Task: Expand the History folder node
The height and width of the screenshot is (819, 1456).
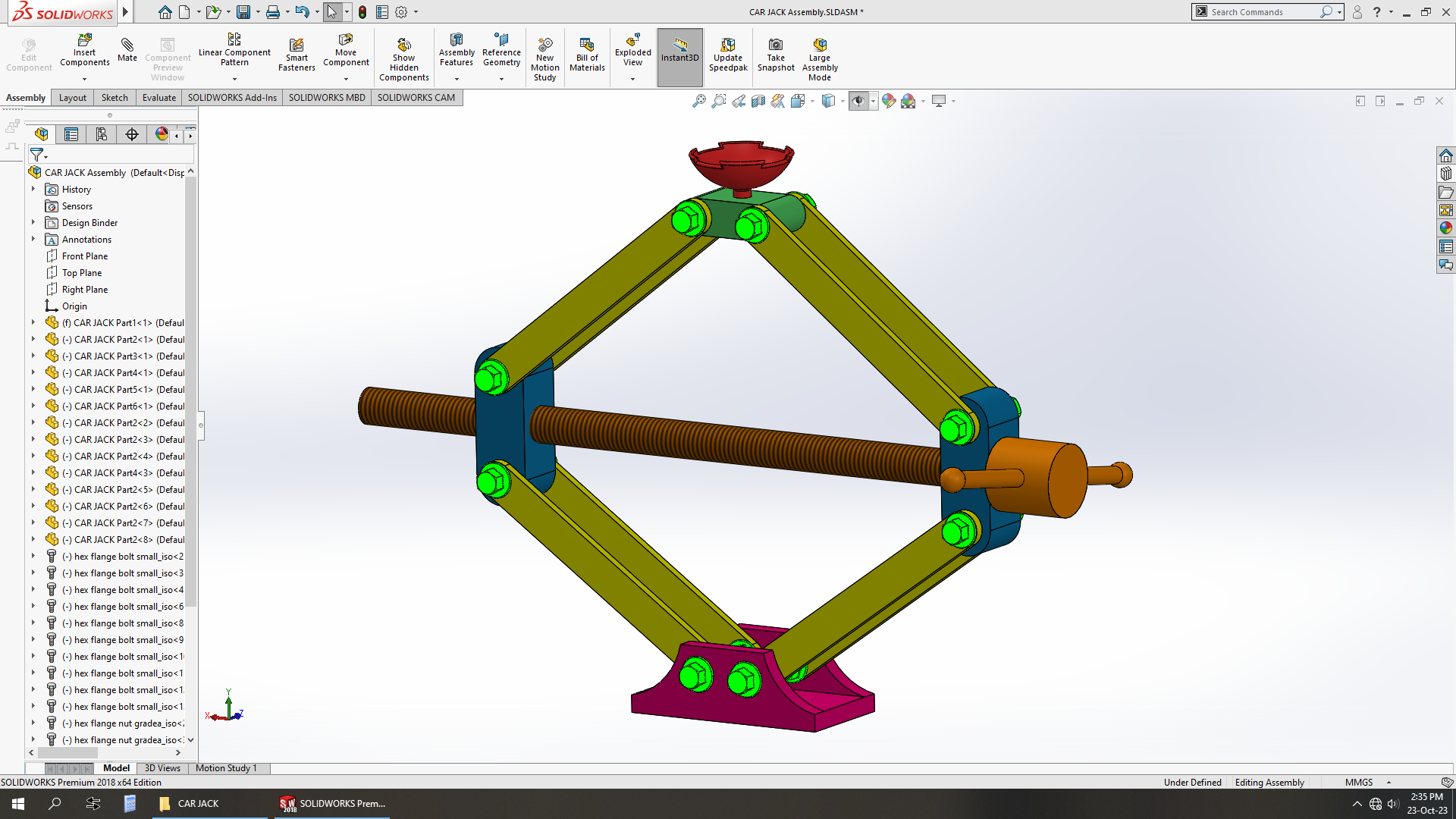Action: [x=33, y=189]
